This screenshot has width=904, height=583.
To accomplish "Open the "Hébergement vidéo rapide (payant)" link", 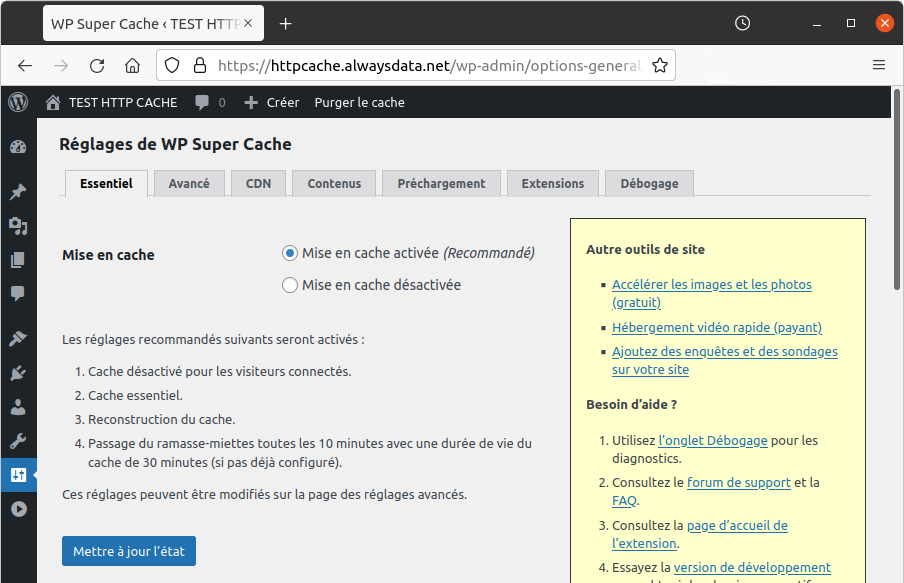I will click(x=716, y=327).
